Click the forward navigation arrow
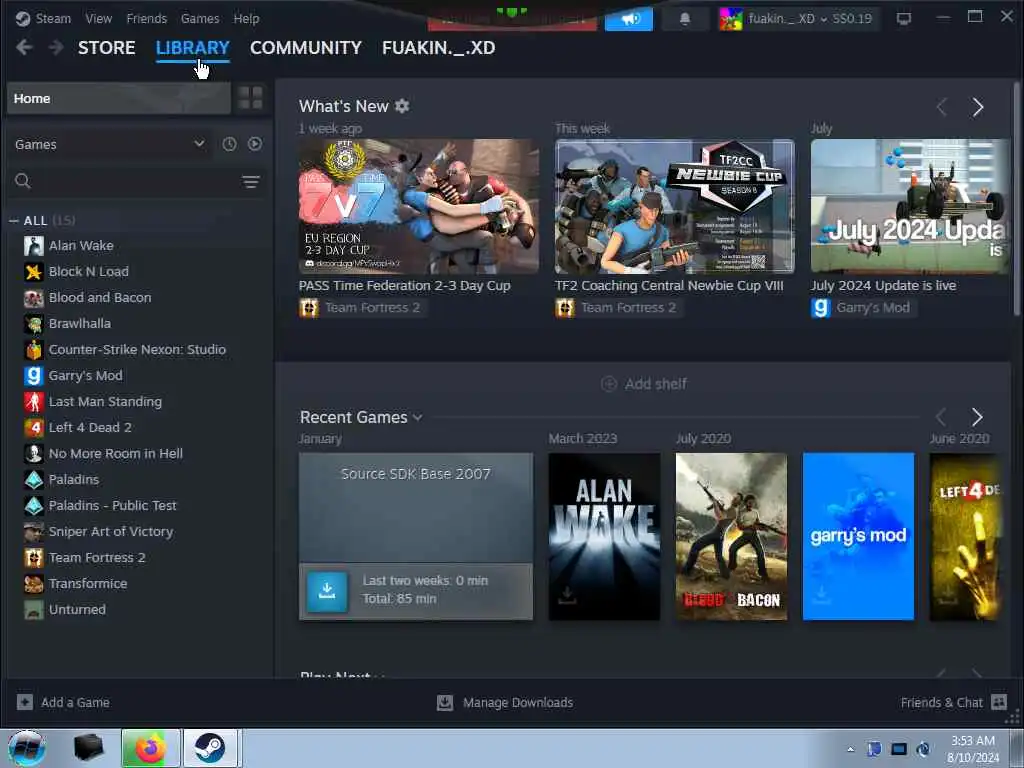The image size is (1024, 768). (x=56, y=47)
